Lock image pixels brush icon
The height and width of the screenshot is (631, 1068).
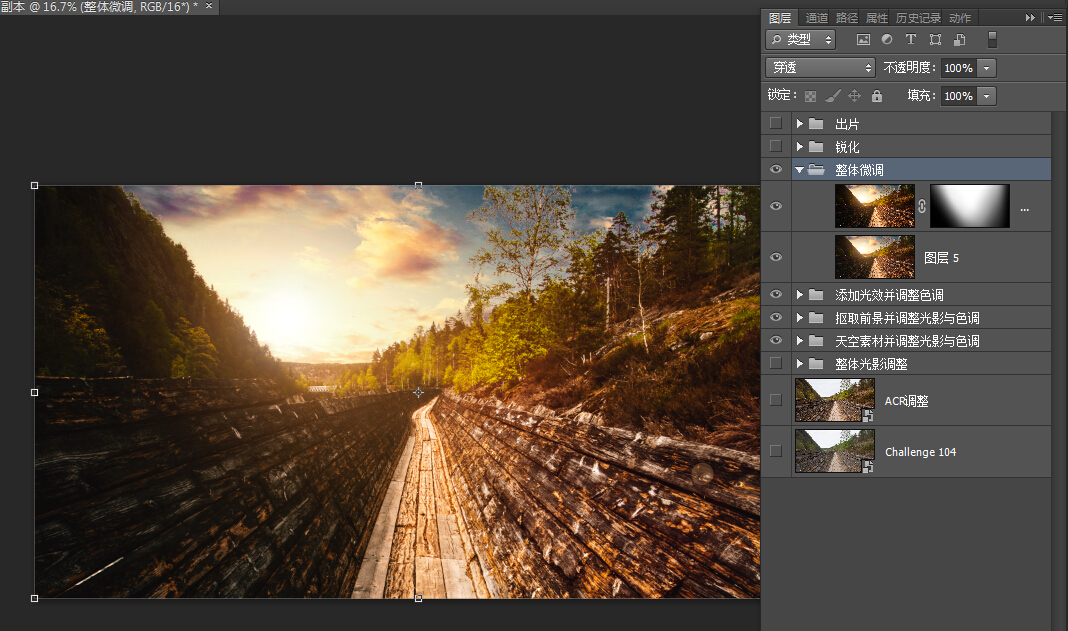pos(832,96)
